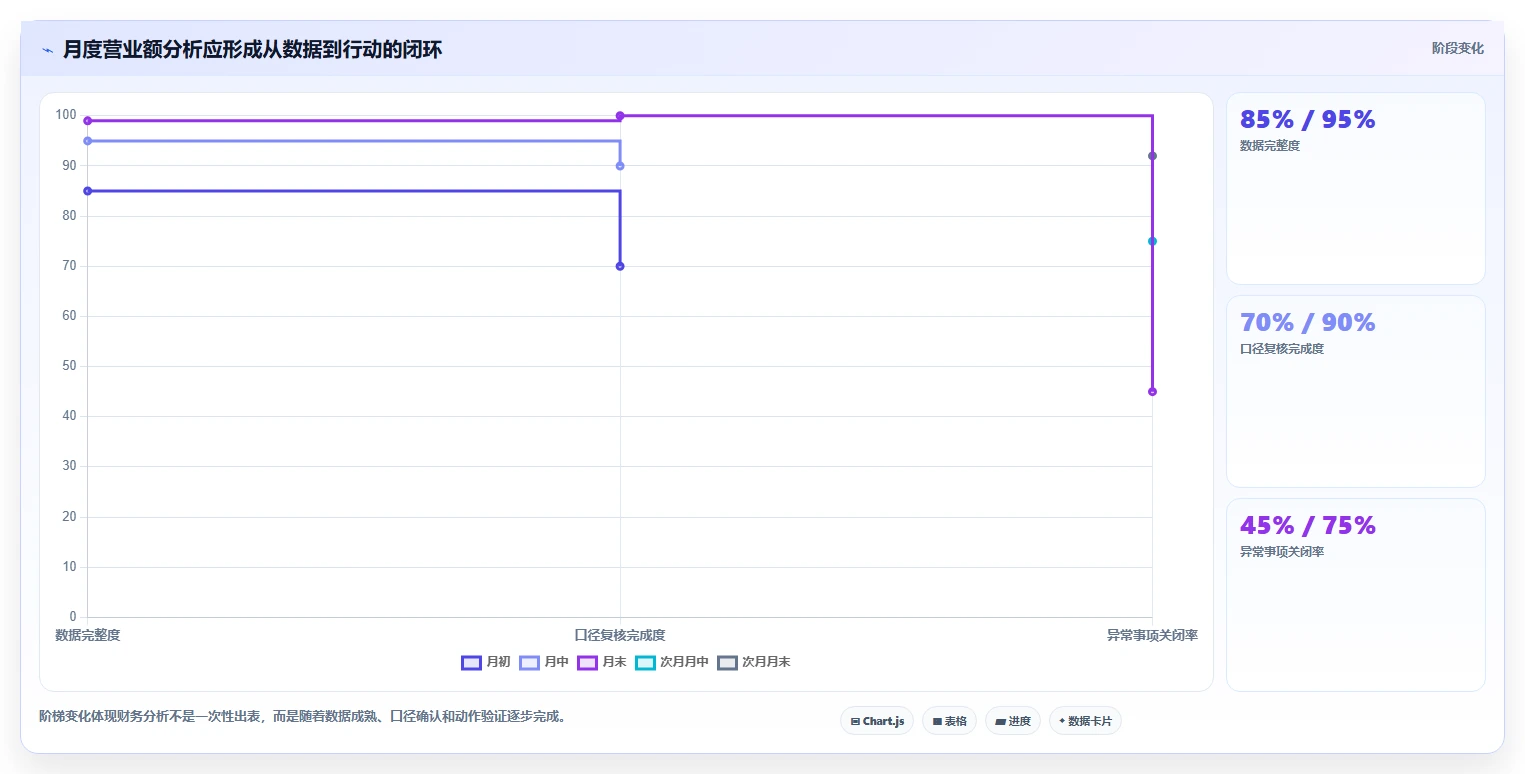Click the lightning icon beside the title
The image size is (1525, 774).
point(48,50)
